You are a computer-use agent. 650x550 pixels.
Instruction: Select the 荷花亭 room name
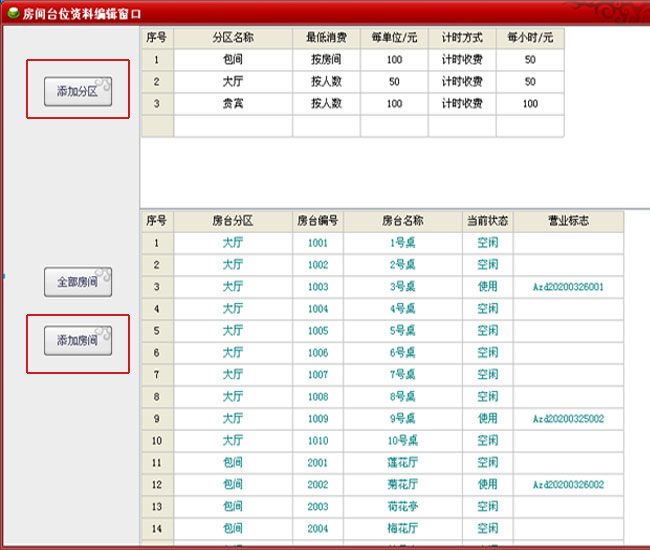(x=403, y=506)
